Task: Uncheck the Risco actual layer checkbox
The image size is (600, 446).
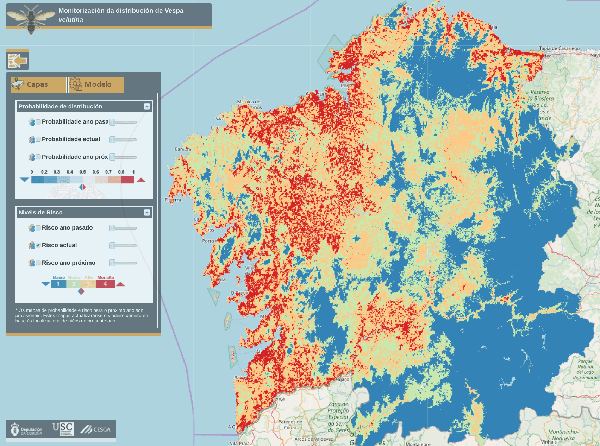Action: tap(39, 245)
